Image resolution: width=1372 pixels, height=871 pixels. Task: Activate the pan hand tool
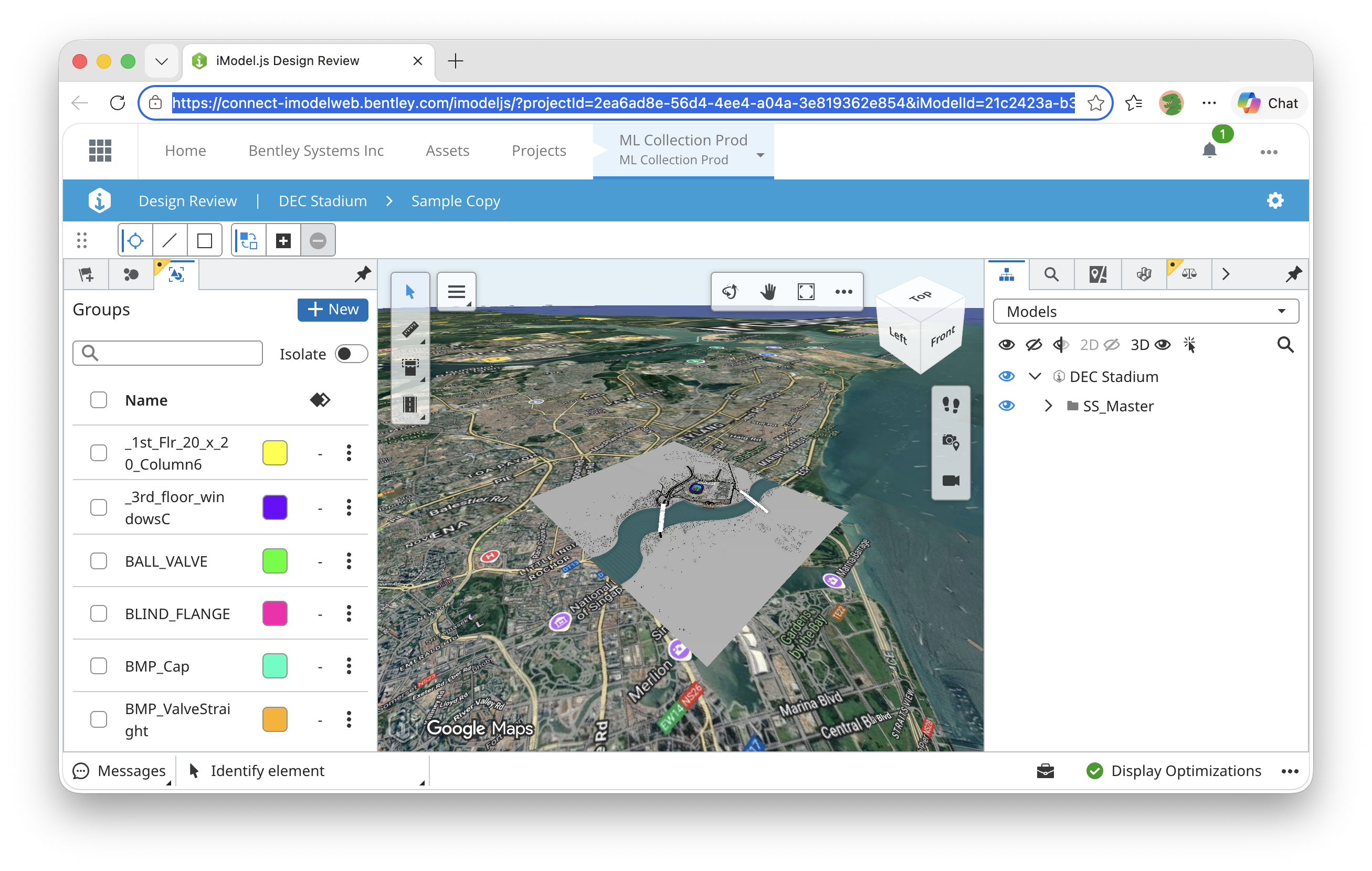pyautogui.click(x=768, y=292)
